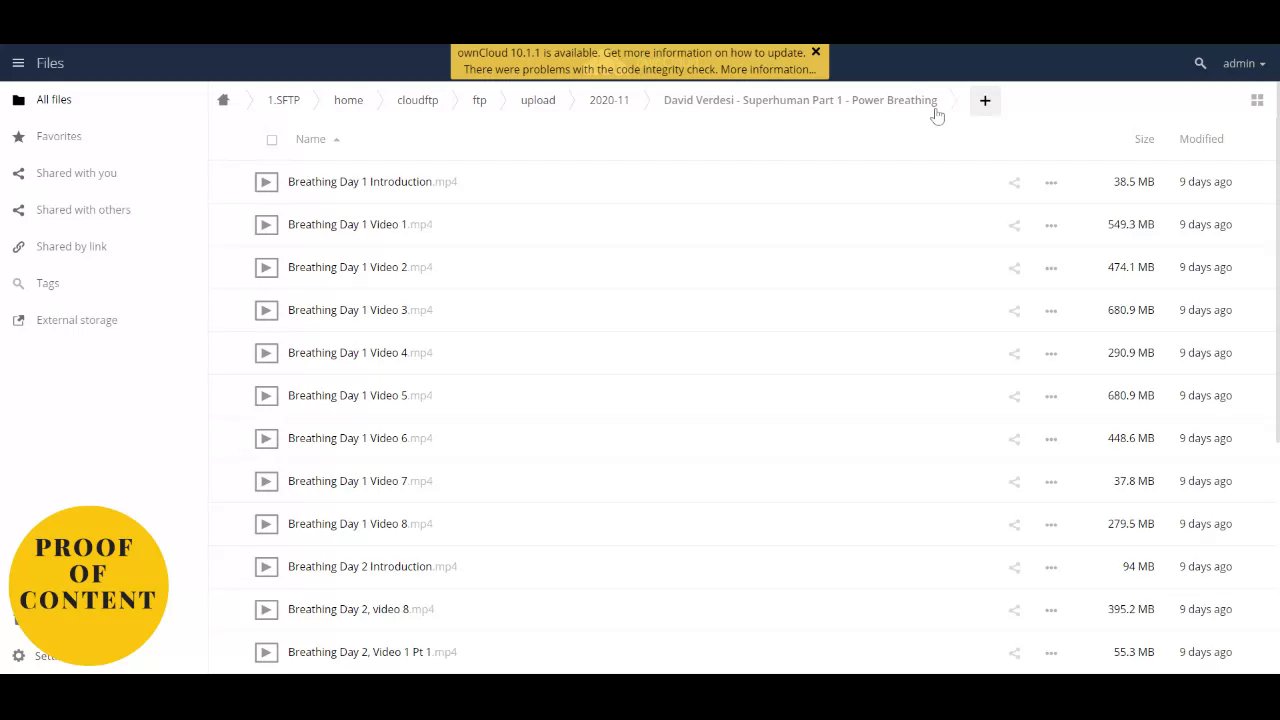Share Breathing Day 1 Video 1
This screenshot has width=1280, height=720.
coord(1014,225)
